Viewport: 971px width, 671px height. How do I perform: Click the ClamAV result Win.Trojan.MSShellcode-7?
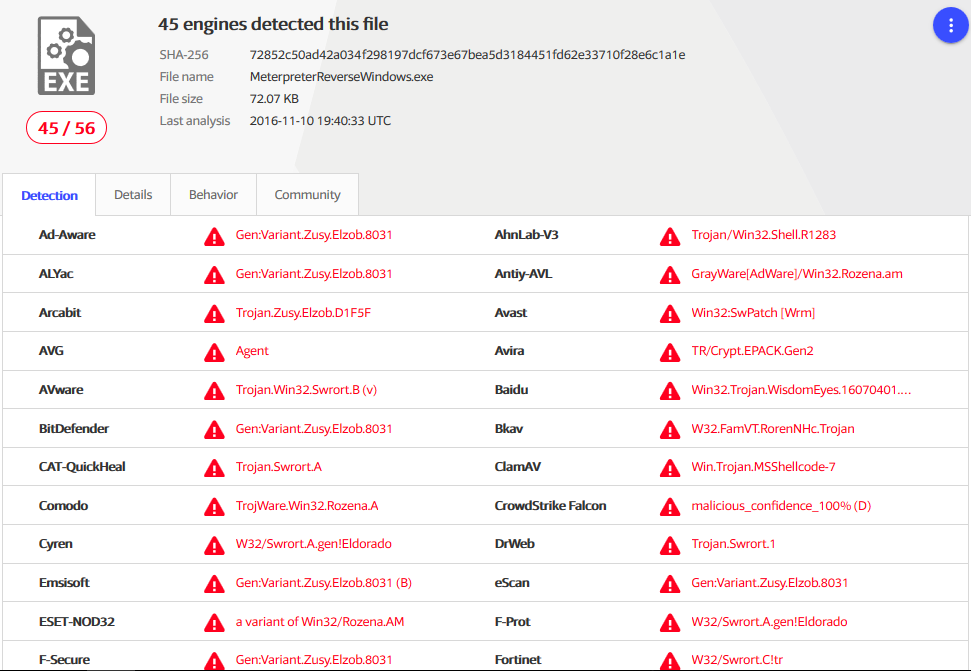pos(764,467)
